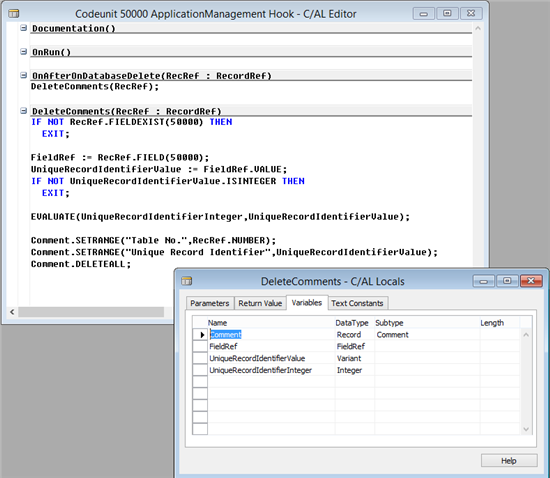This screenshot has width=550, height=478.
Task: Collapse the Documentation() section
Action: (x=24, y=28)
